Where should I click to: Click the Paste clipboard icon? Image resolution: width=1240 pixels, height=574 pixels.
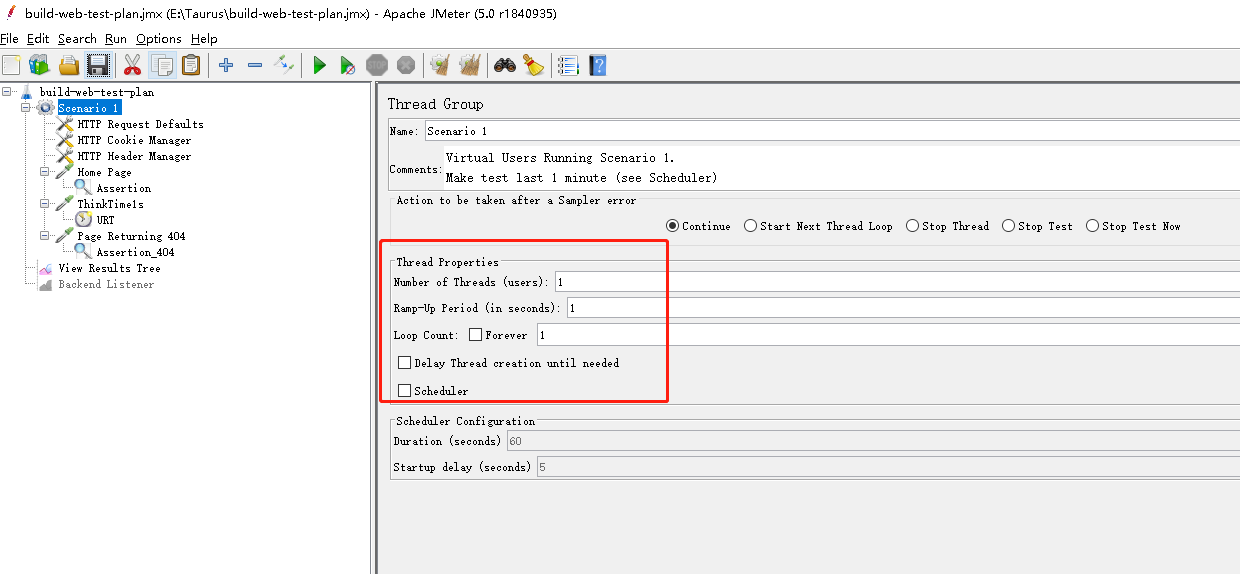pos(190,65)
